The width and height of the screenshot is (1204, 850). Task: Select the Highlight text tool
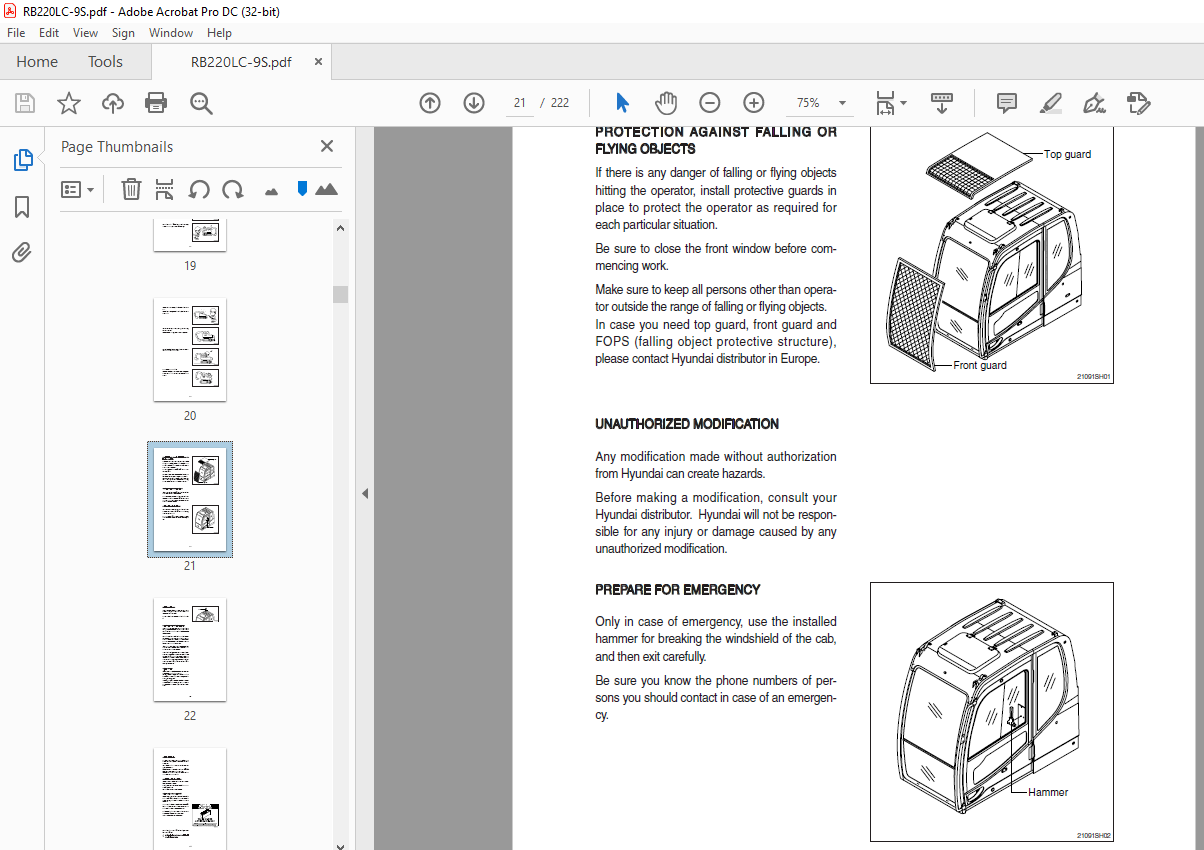pyautogui.click(x=1050, y=103)
